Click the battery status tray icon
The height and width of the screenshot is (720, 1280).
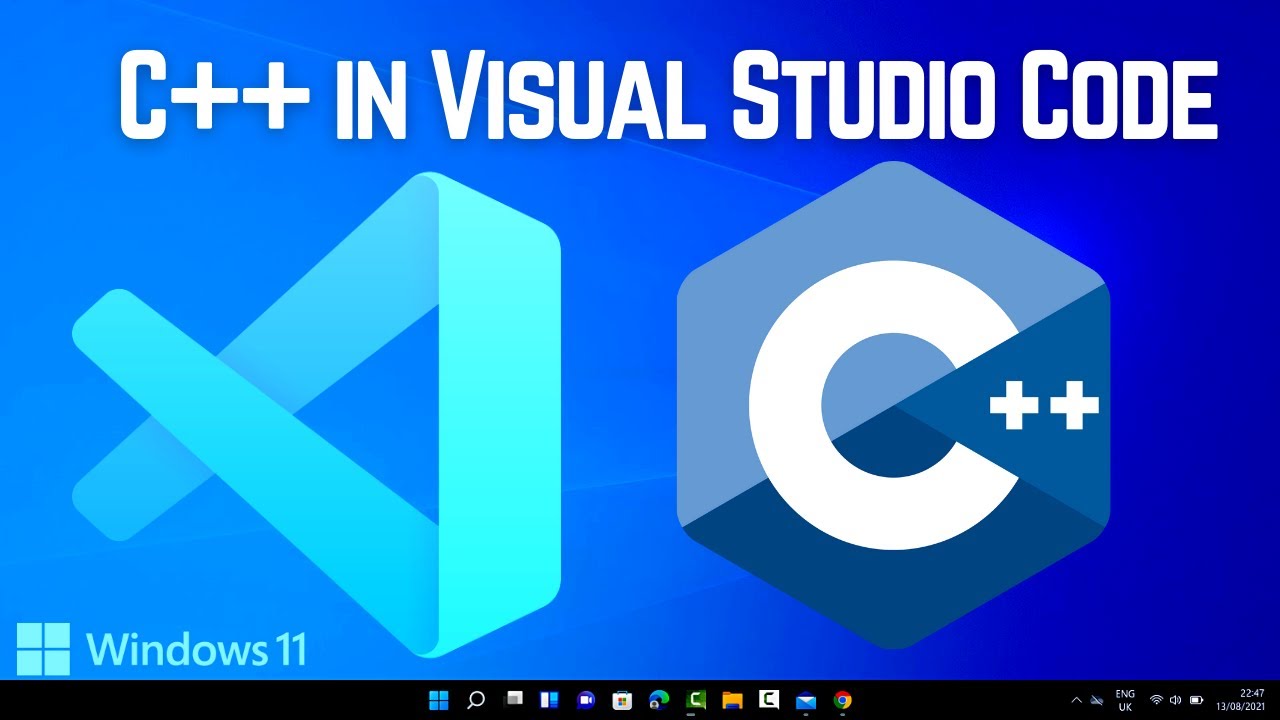pos(1196,700)
